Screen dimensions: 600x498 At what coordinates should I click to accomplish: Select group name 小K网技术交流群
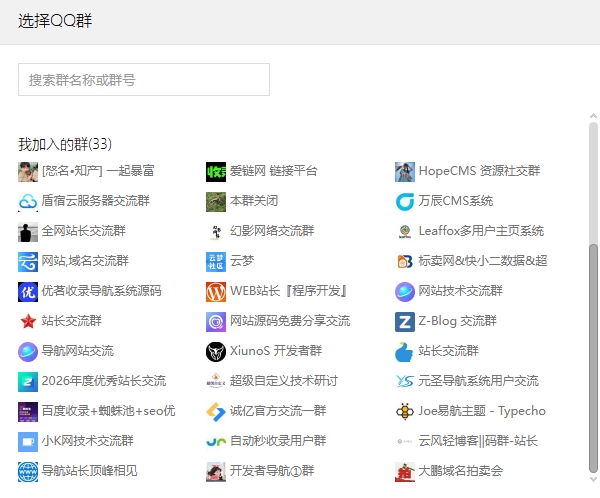point(88,441)
